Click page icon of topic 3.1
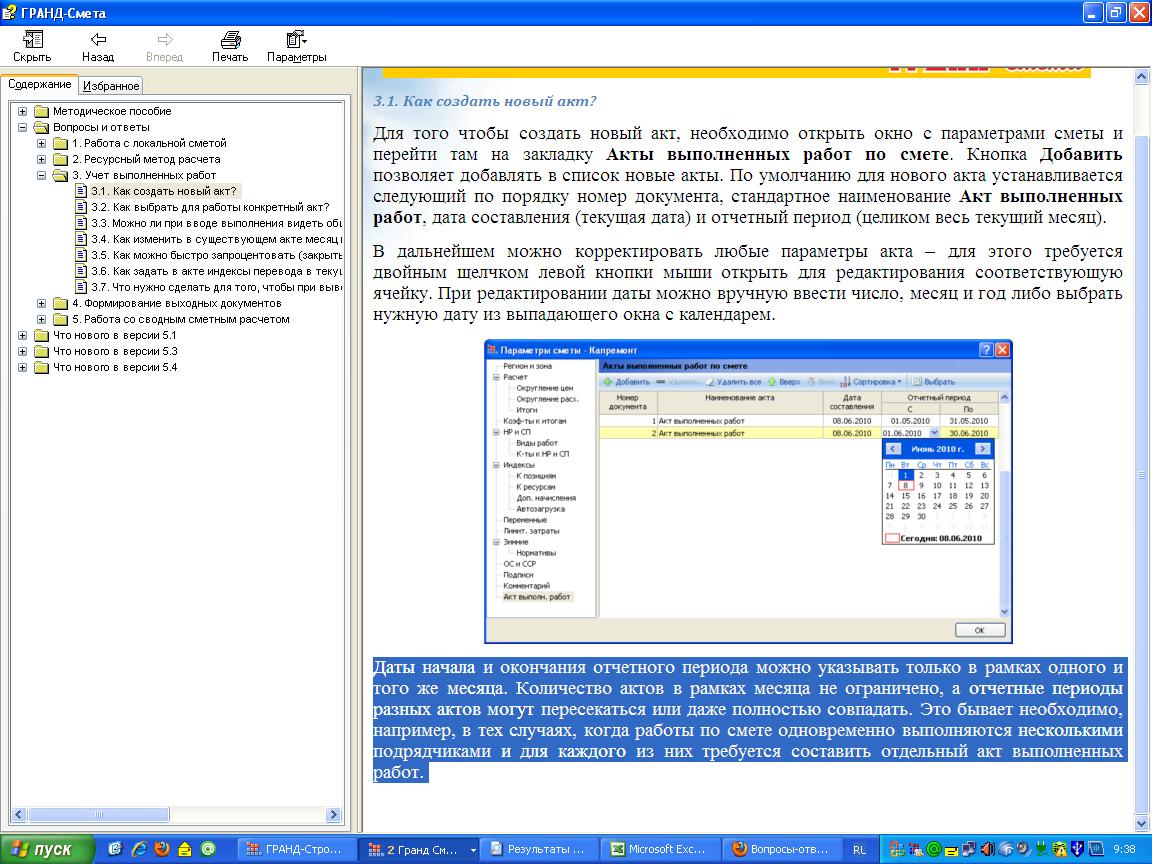The height and width of the screenshot is (864, 1152). pyautogui.click(x=81, y=191)
